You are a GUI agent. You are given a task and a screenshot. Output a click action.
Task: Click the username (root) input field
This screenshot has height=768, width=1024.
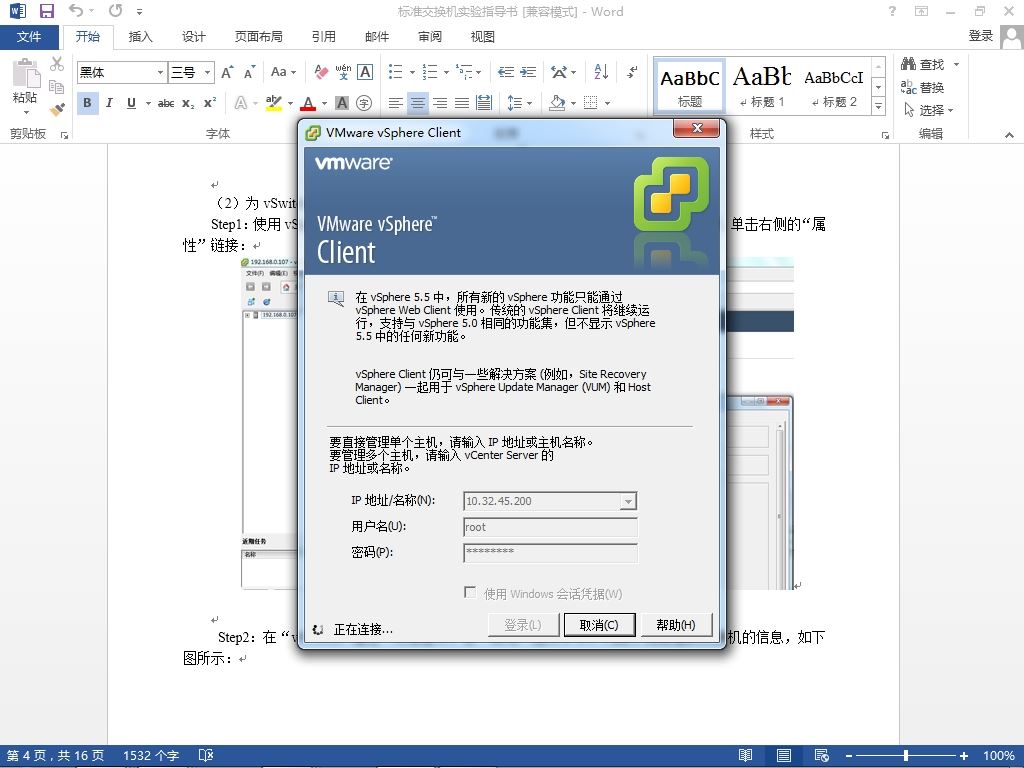[550, 527]
